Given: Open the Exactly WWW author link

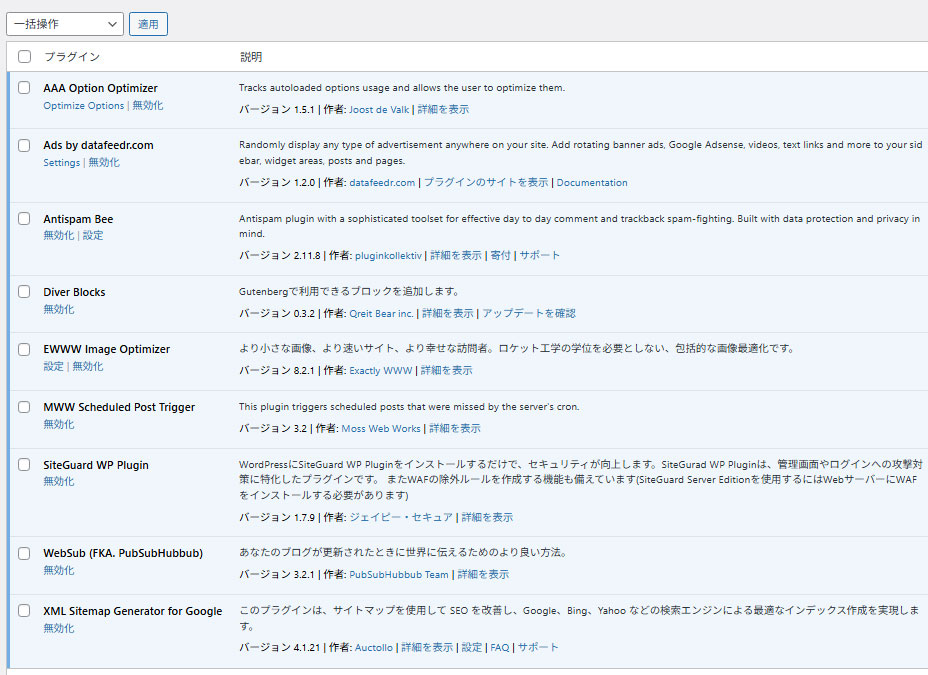Looking at the screenshot, I should [380, 370].
